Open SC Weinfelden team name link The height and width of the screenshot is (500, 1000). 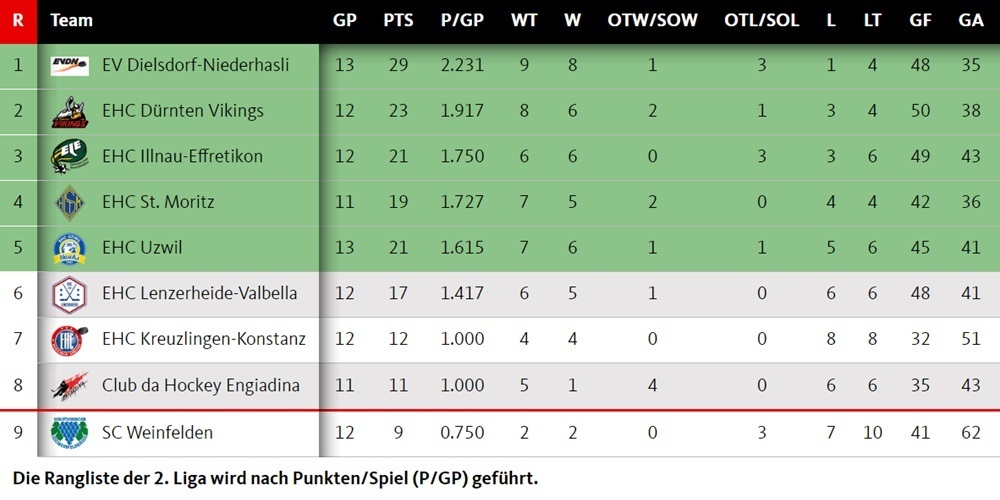[157, 433]
